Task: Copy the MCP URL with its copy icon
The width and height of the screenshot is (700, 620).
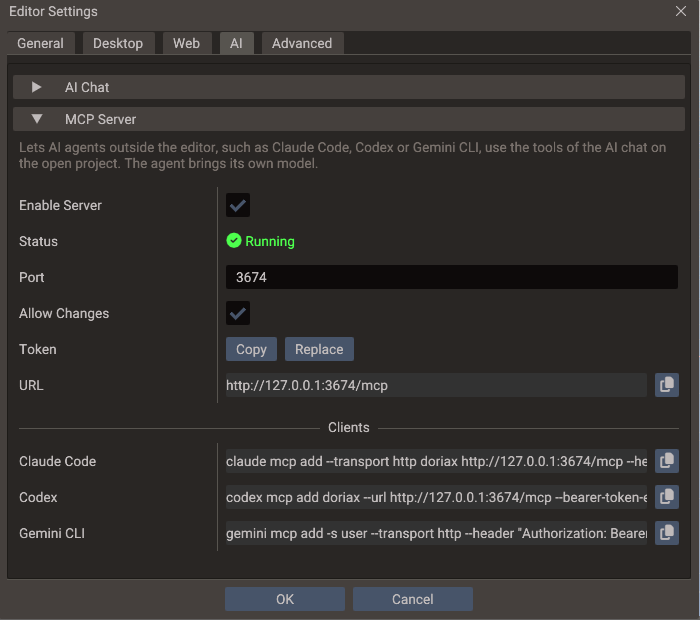Action: [x=667, y=385]
